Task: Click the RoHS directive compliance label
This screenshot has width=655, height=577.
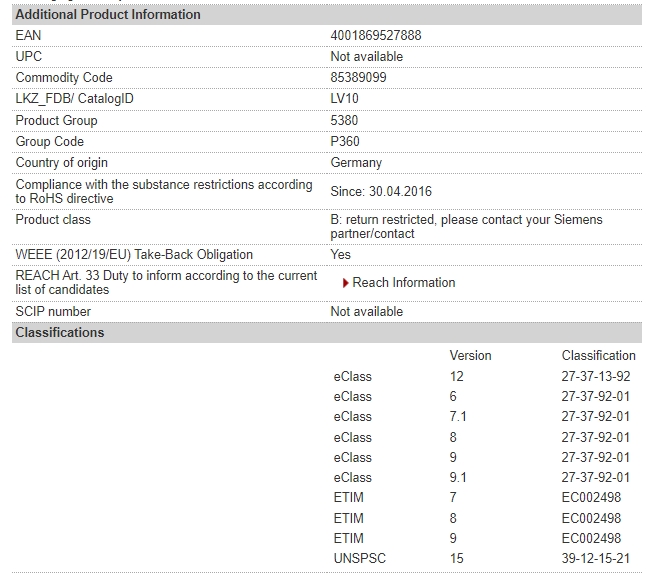Action: tap(164, 191)
